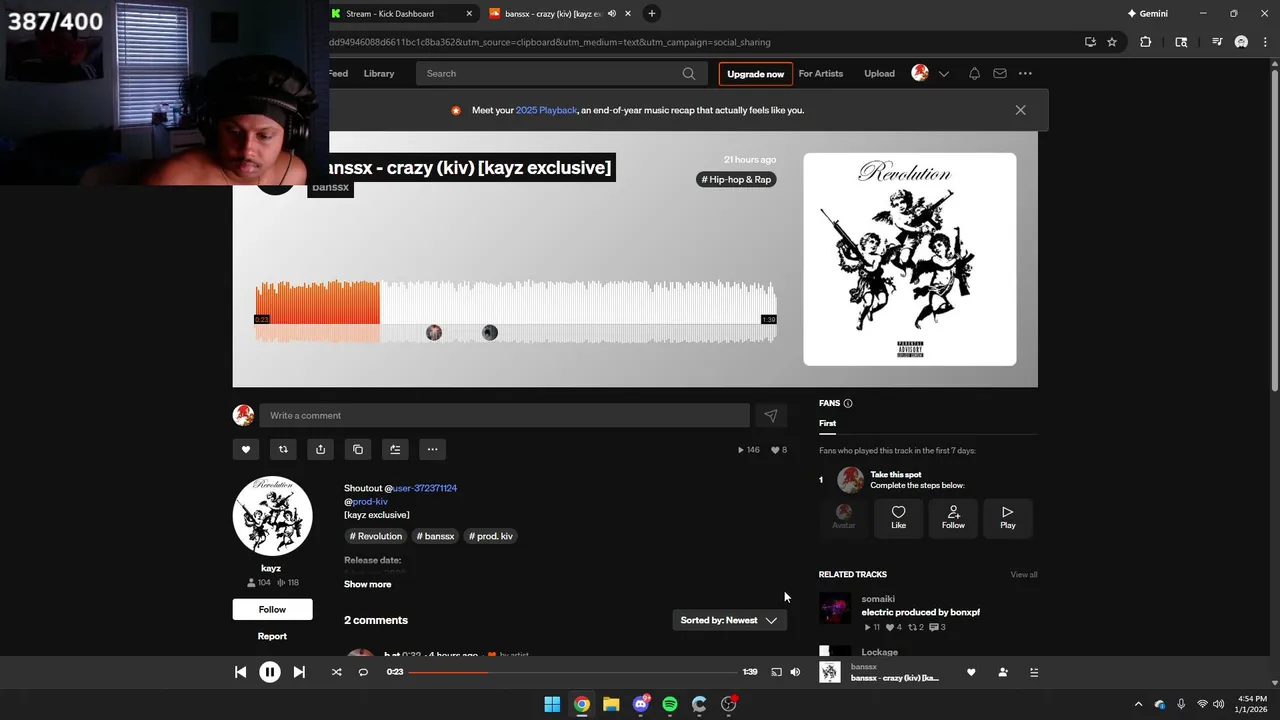Open kayz round profile picture
Screen dimensions: 1280x720
pyautogui.click(x=273, y=516)
